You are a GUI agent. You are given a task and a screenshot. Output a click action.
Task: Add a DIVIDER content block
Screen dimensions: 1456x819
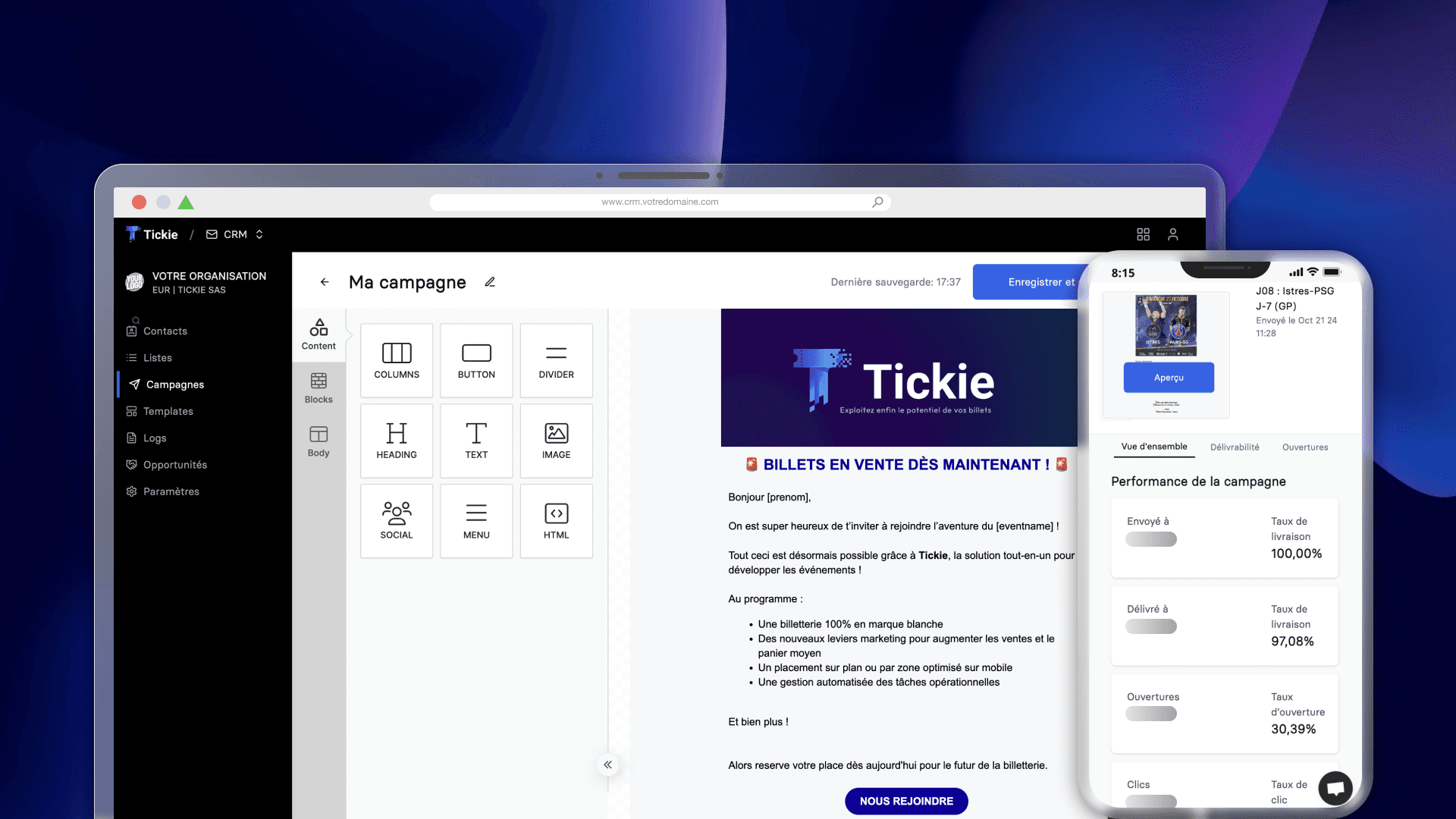(x=556, y=360)
